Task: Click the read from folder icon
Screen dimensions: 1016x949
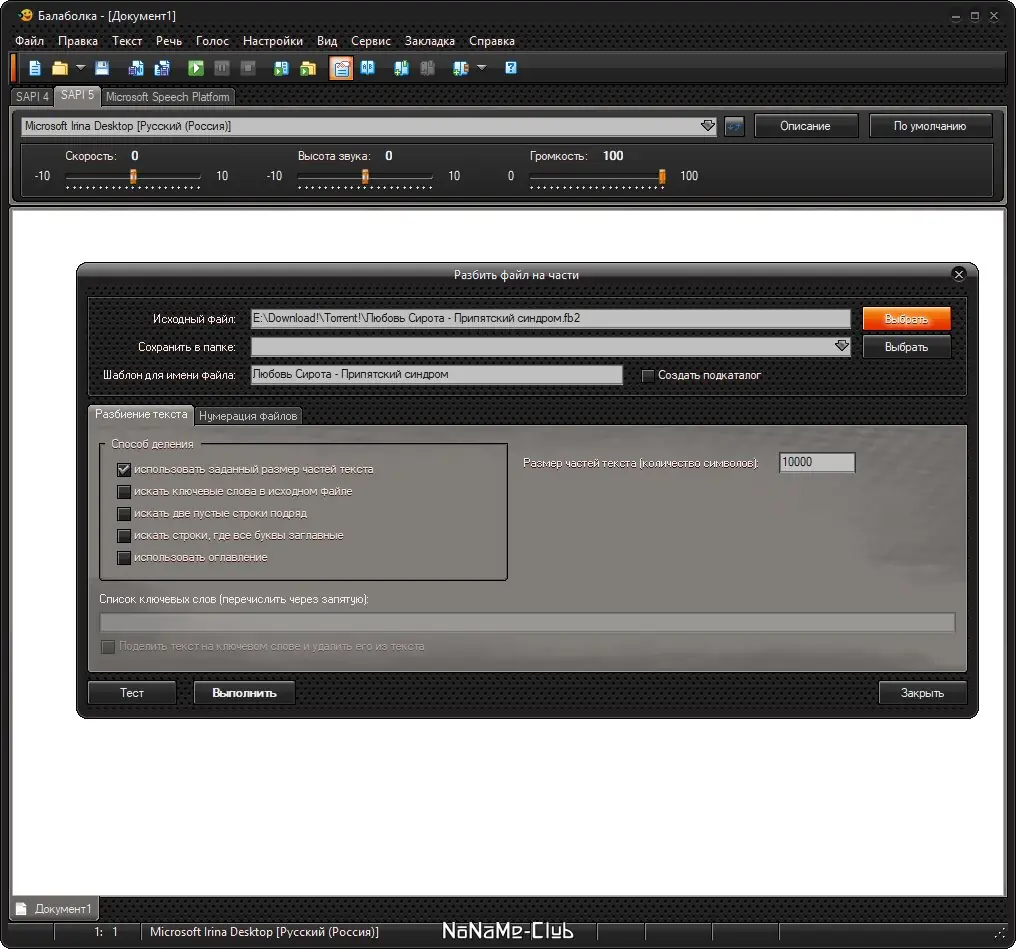Action: coord(308,68)
